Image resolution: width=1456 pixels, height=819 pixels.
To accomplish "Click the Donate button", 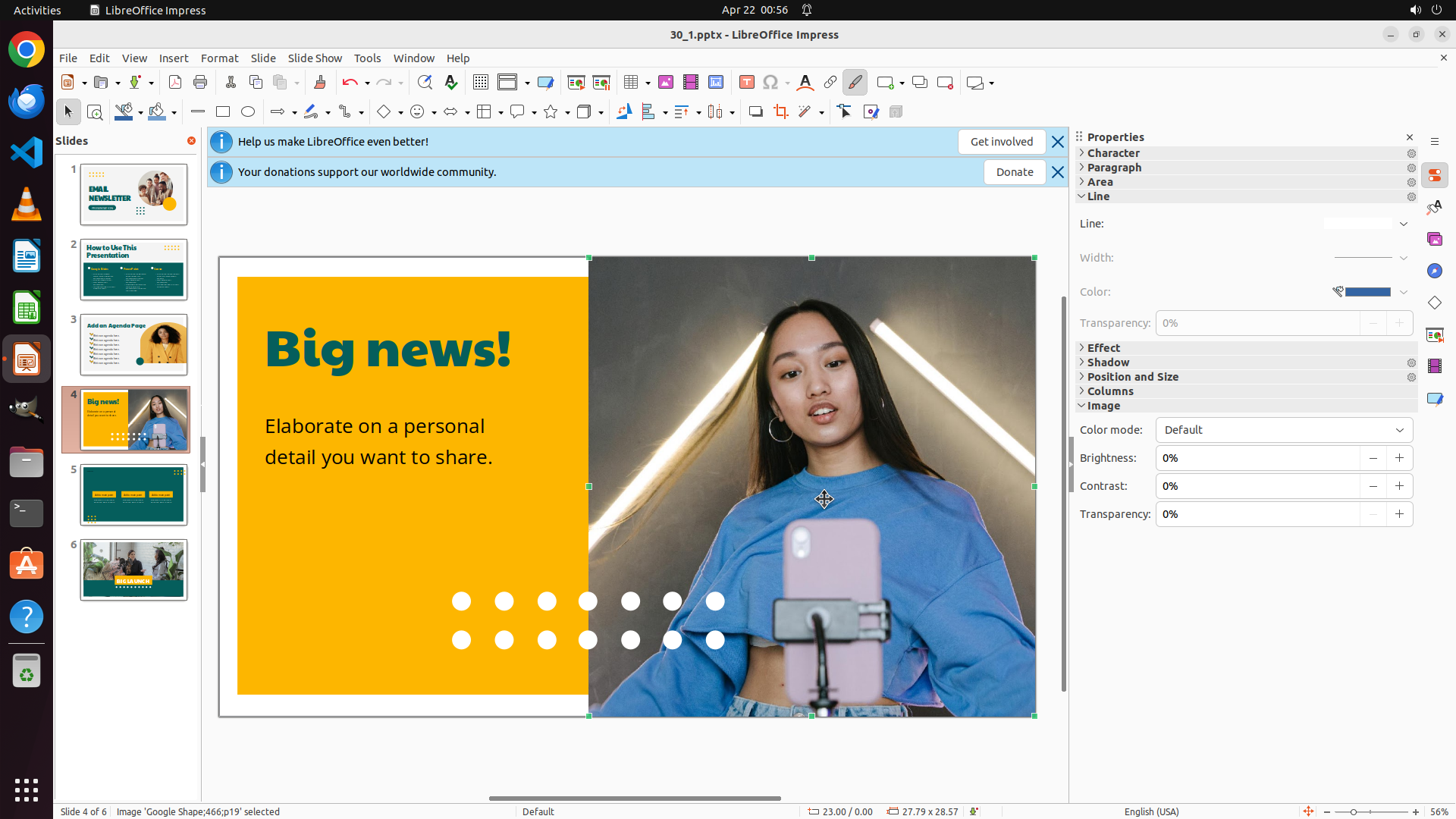I will [1014, 172].
